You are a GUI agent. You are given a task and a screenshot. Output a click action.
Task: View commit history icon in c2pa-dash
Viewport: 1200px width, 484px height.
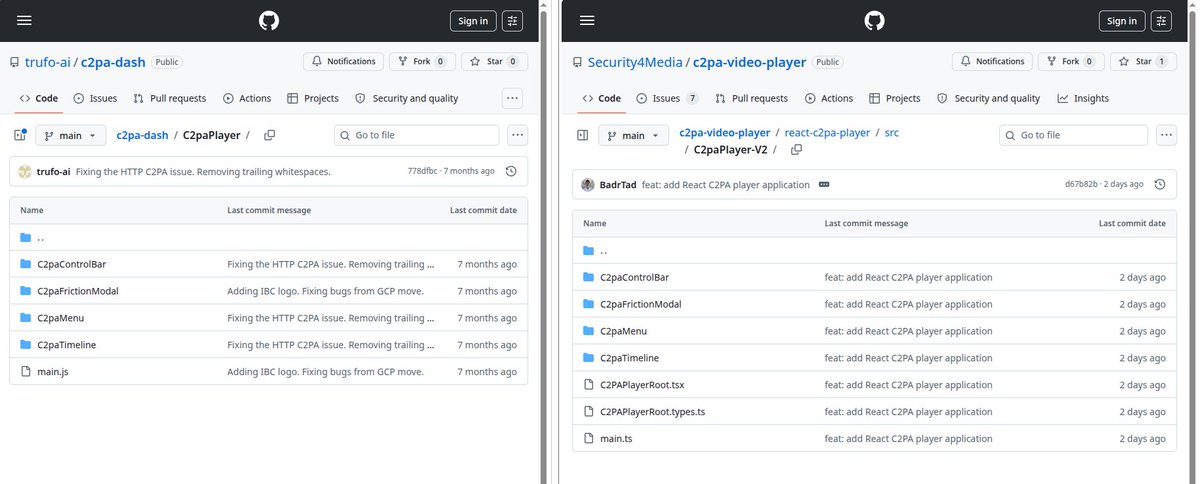pos(511,171)
